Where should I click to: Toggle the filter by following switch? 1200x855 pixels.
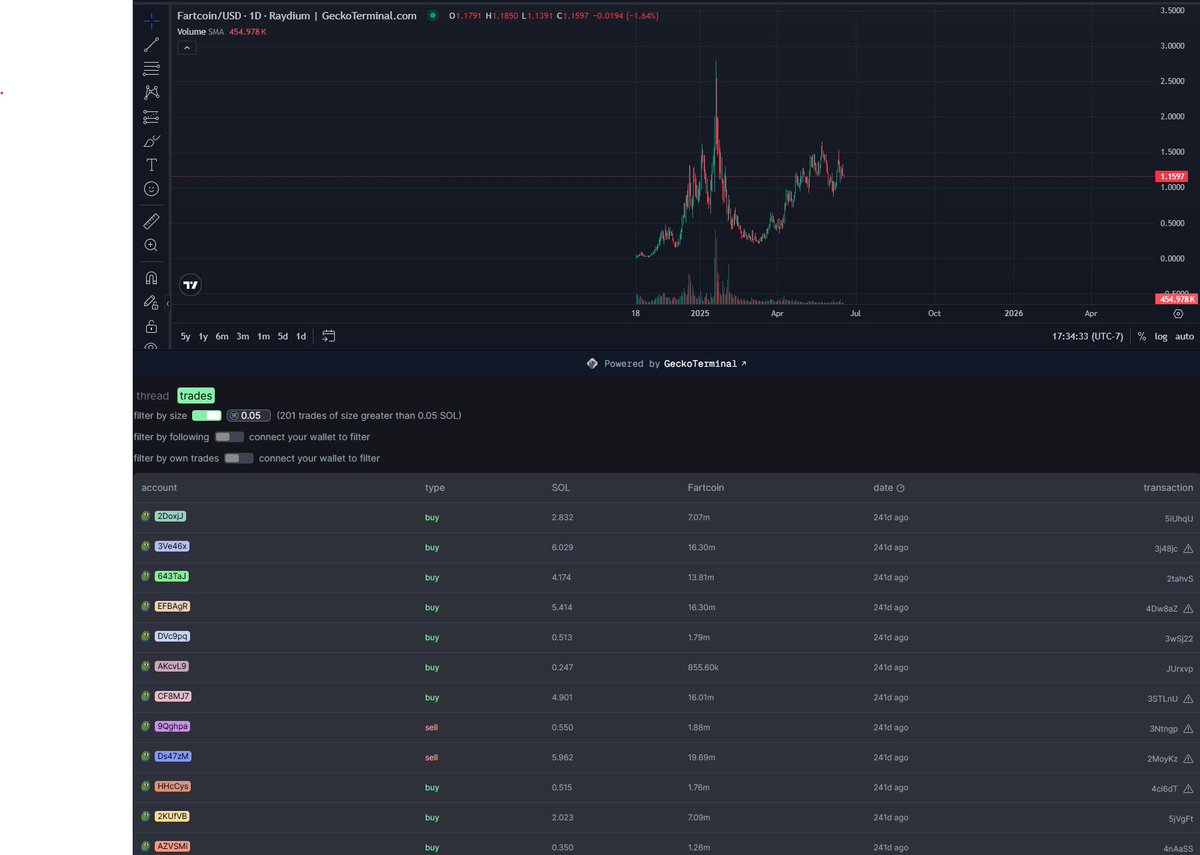coord(229,437)
